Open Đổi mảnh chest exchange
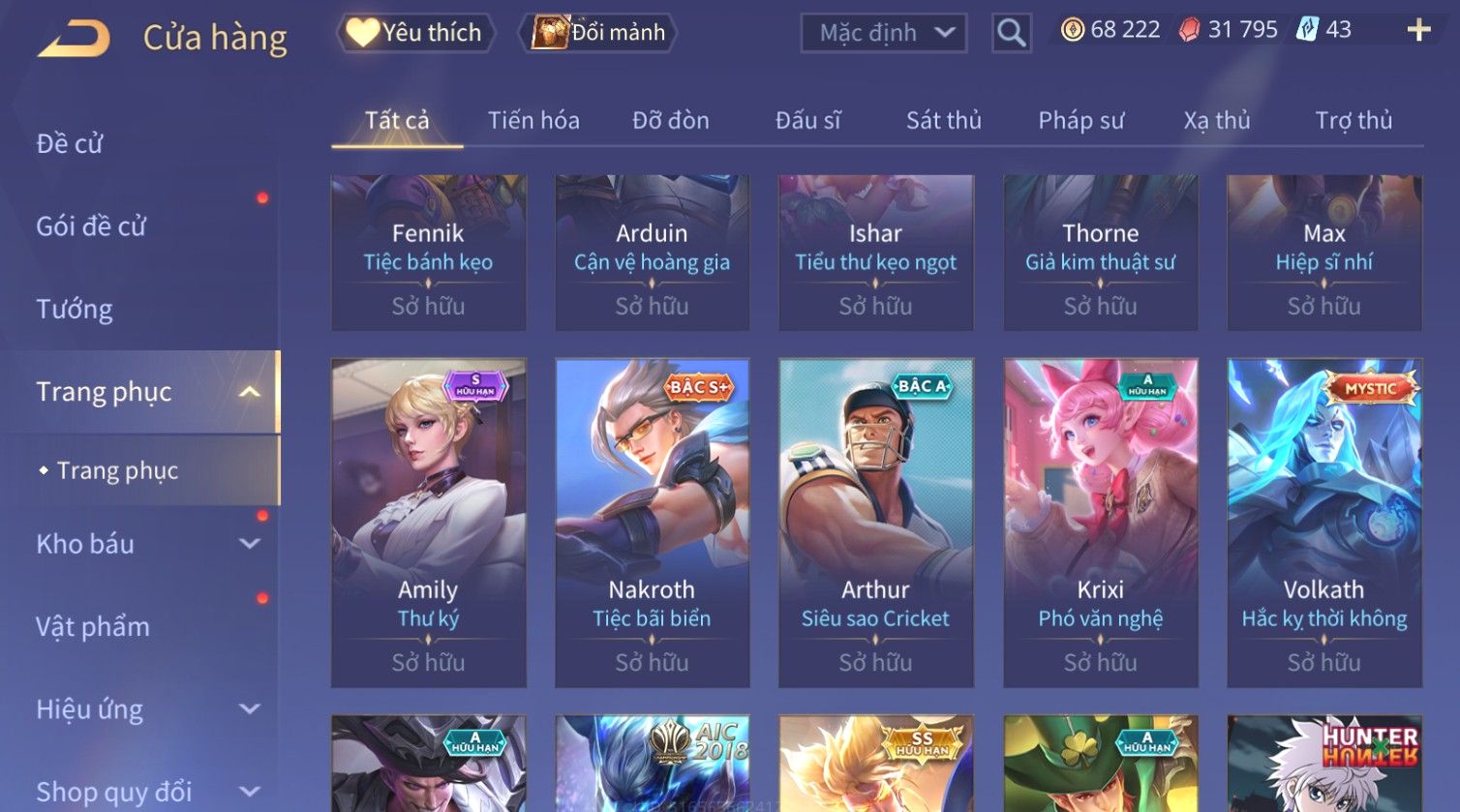The height and width of the screenshot is (812, 1460). click(598, 33)
